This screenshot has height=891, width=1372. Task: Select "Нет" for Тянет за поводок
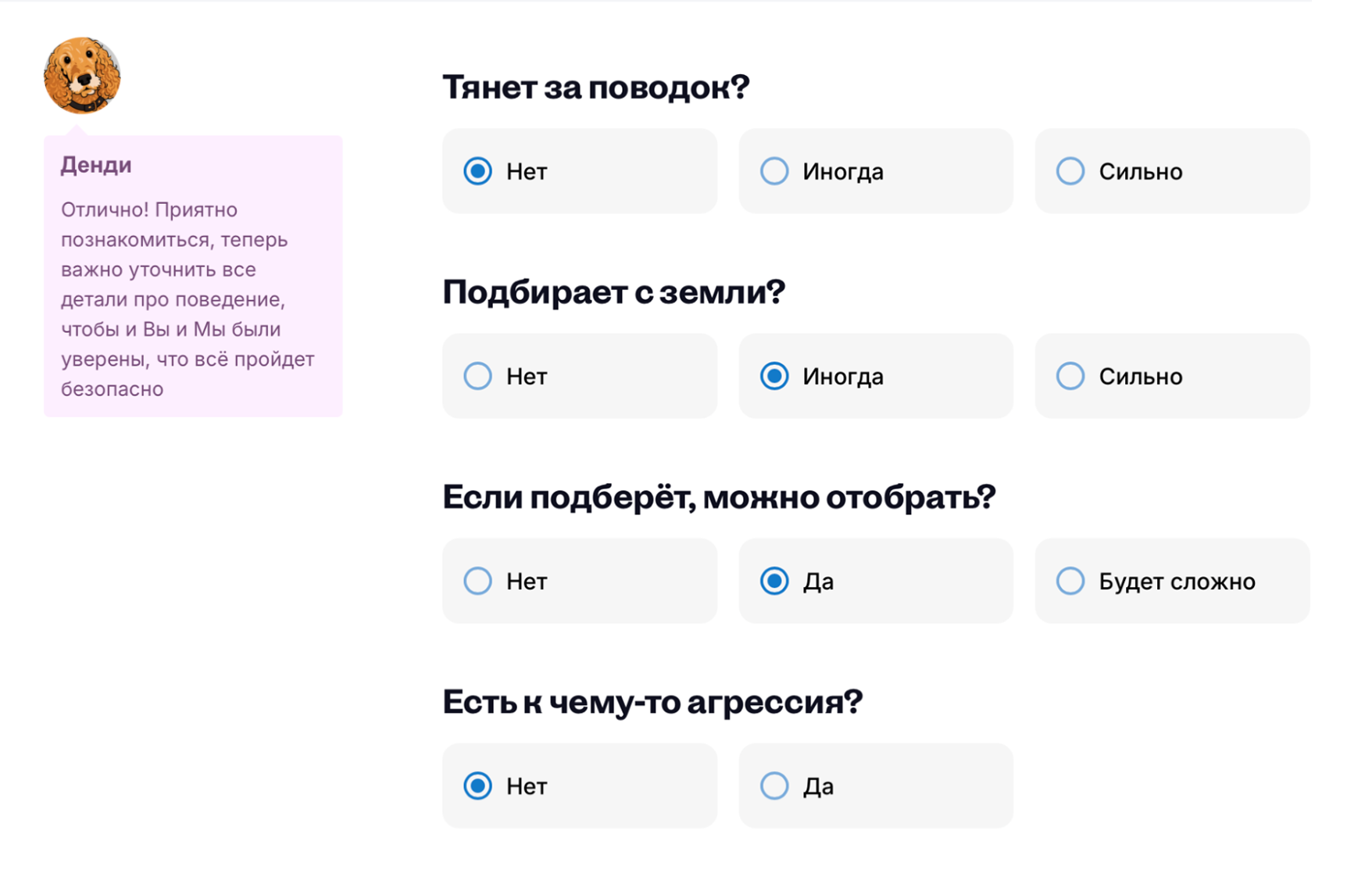(x=579, y=171)
